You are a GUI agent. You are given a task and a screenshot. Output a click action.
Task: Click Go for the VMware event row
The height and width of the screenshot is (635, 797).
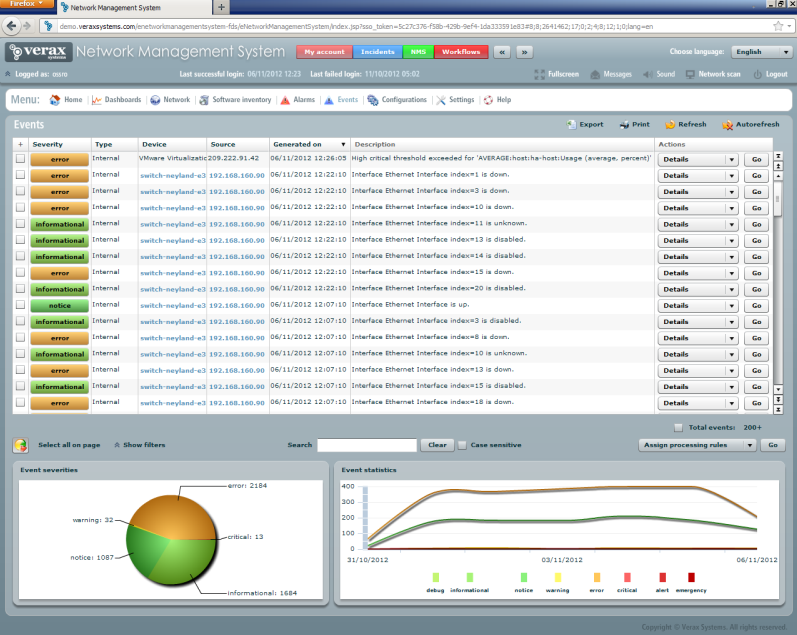tap(756, 159)
